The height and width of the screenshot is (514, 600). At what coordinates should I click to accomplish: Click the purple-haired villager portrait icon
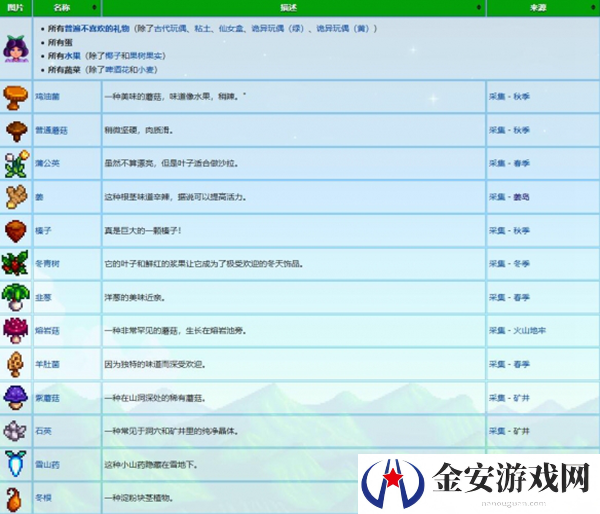click(x=16, y=49)
